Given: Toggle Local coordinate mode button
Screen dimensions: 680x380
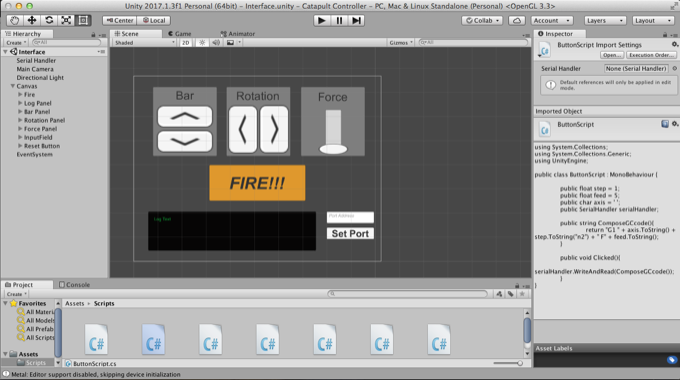Looking at the screenshot, I should click(154, 20).
